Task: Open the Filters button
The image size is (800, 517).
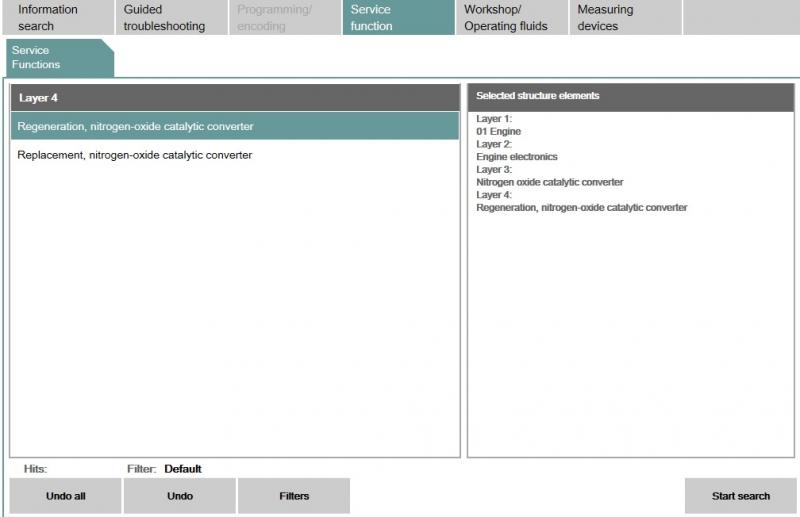Action: (294, 496)
